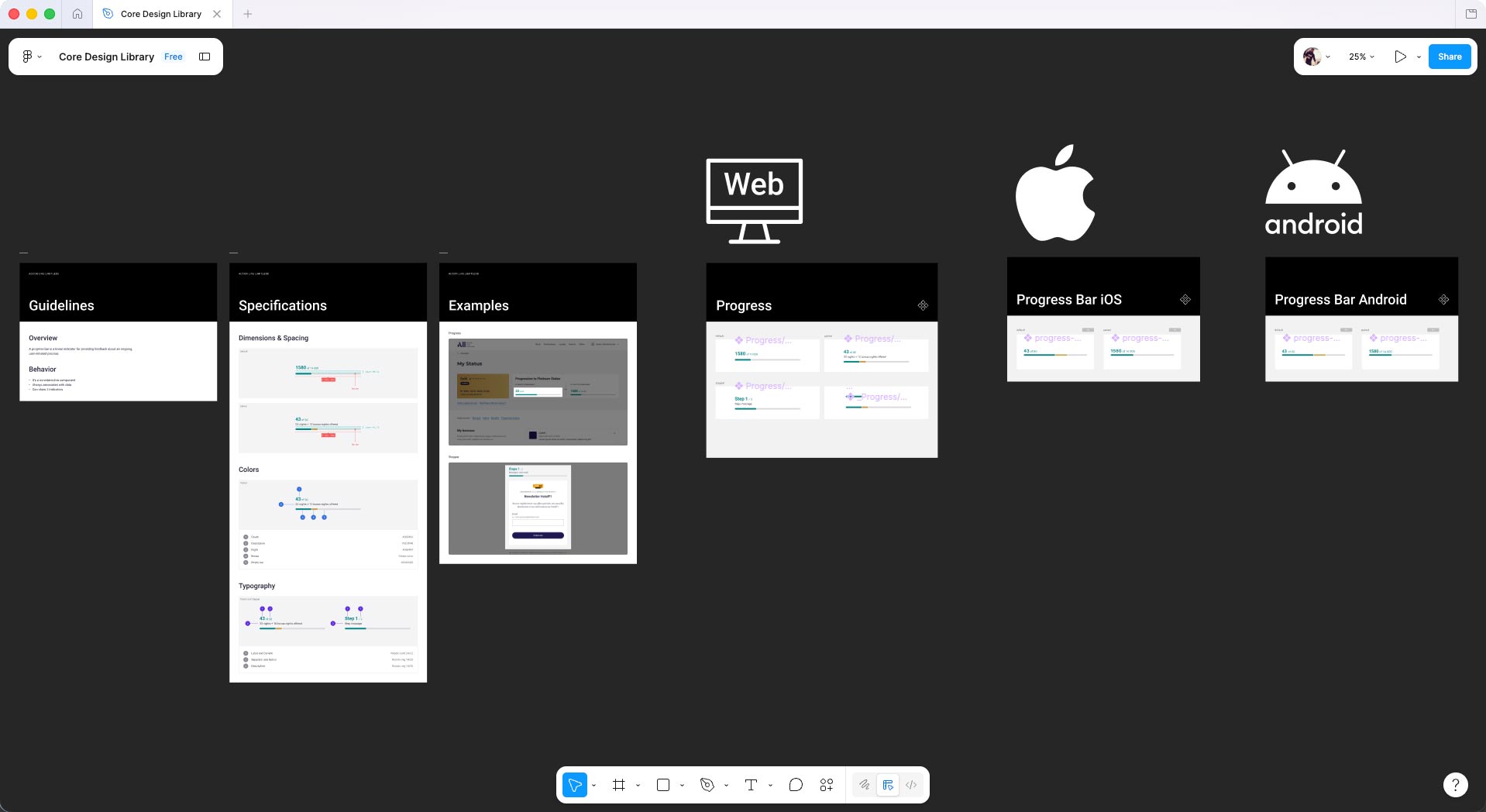
Task: Expand the presentation options chevron
Action: (x=1419, y=57)
